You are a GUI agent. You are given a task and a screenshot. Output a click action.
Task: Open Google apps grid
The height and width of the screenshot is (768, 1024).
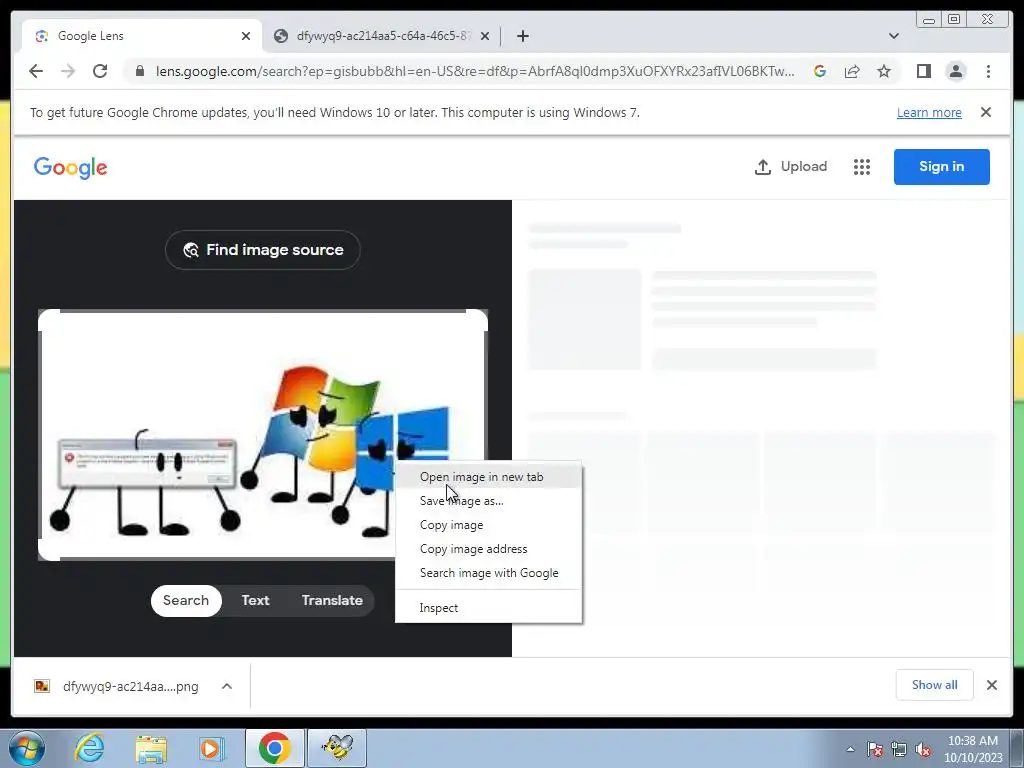click(x=861, y=167)
